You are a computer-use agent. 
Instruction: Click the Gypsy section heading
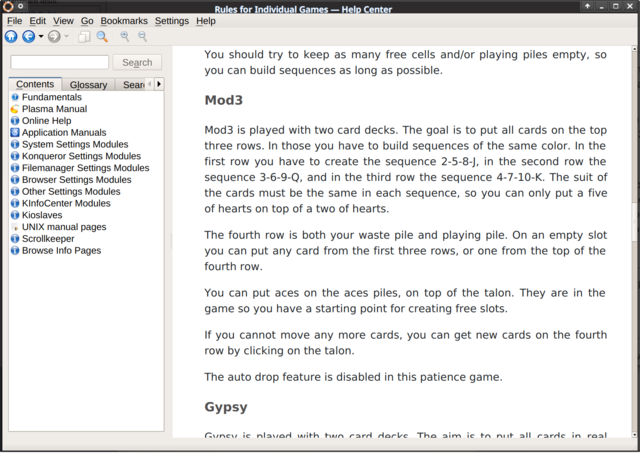pos(226,407)
